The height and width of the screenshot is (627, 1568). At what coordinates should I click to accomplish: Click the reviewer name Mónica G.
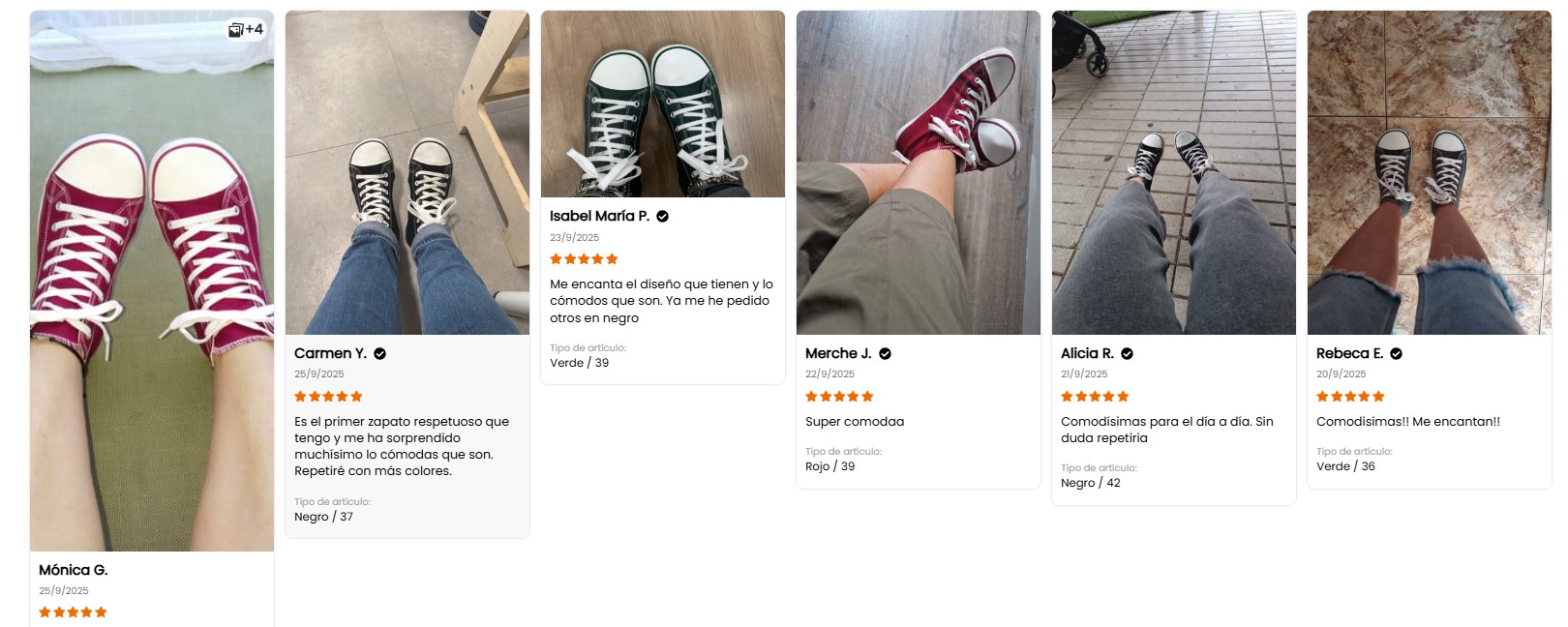(74, 570)
